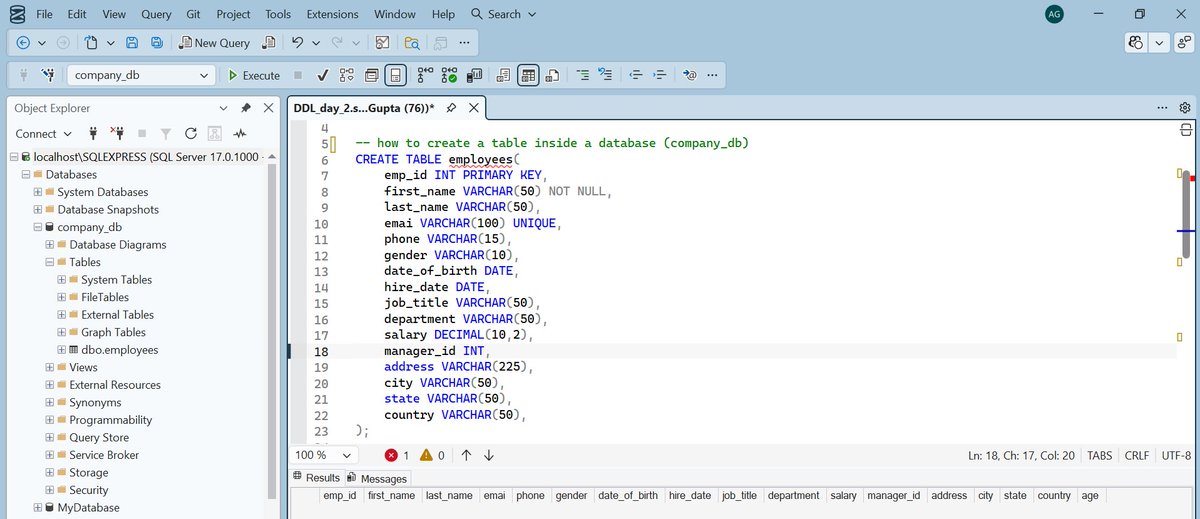Click the Object Explorer vertical scrollbar
The height and width of the screenshot is (519, 1200).
[273, 330]
